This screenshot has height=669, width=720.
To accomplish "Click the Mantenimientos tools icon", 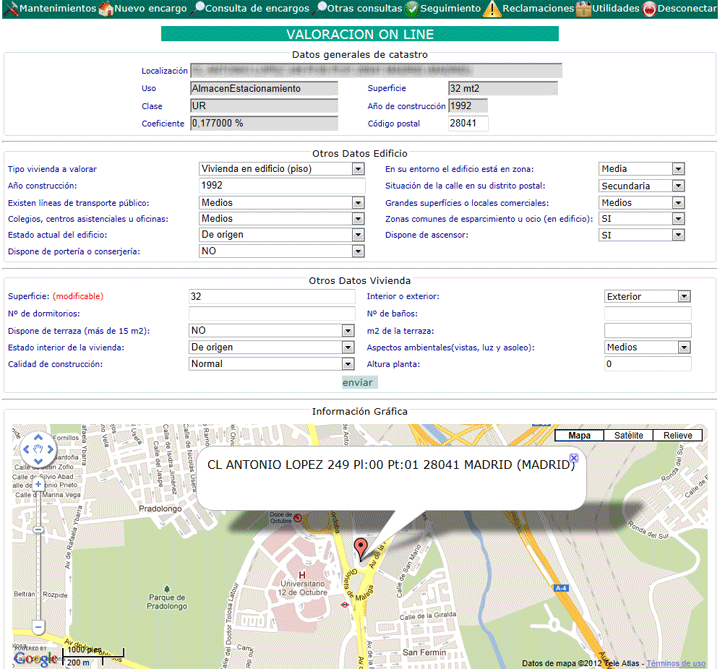I will tap(11, 8).
